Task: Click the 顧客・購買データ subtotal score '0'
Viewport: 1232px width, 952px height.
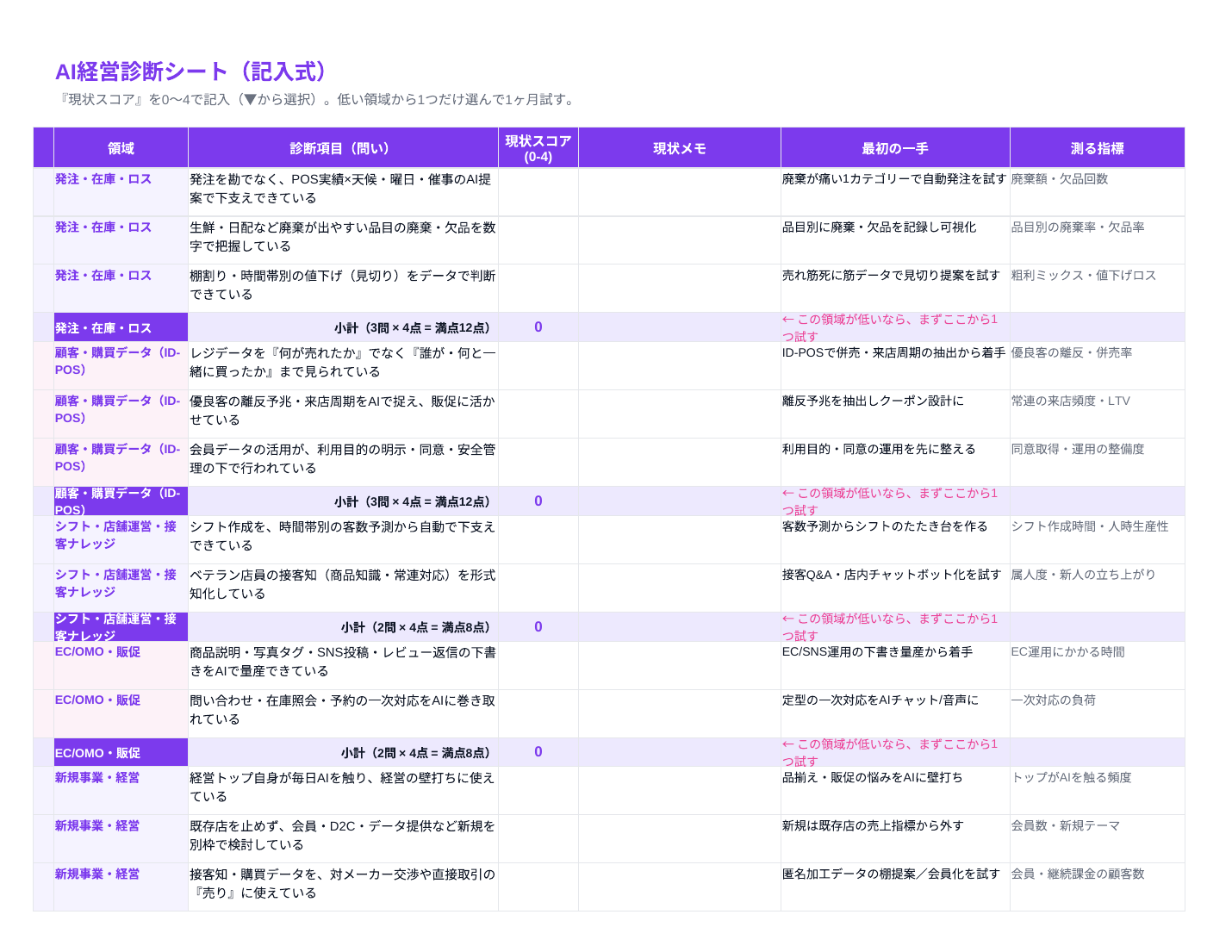Action: pos(538,501)
